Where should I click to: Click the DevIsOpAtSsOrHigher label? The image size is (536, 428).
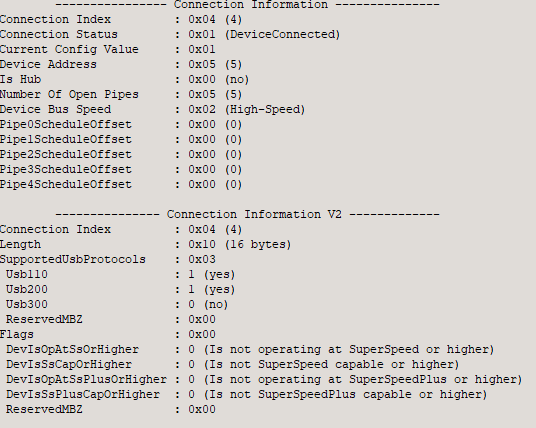pyautogui.click(x=72, y=350)
